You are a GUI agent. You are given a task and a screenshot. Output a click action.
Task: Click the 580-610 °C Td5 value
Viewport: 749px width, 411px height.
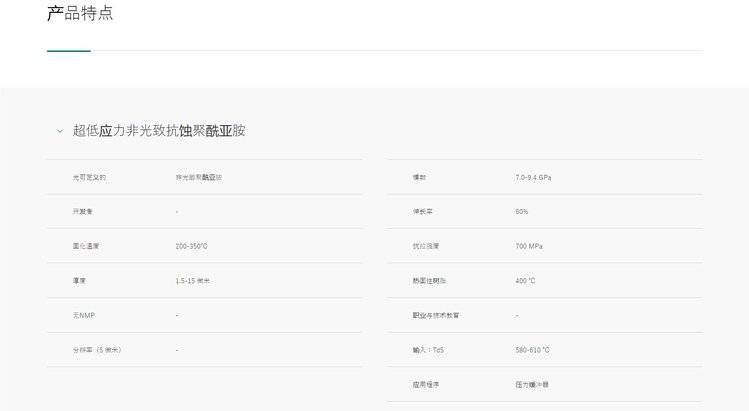click(532, 350)
